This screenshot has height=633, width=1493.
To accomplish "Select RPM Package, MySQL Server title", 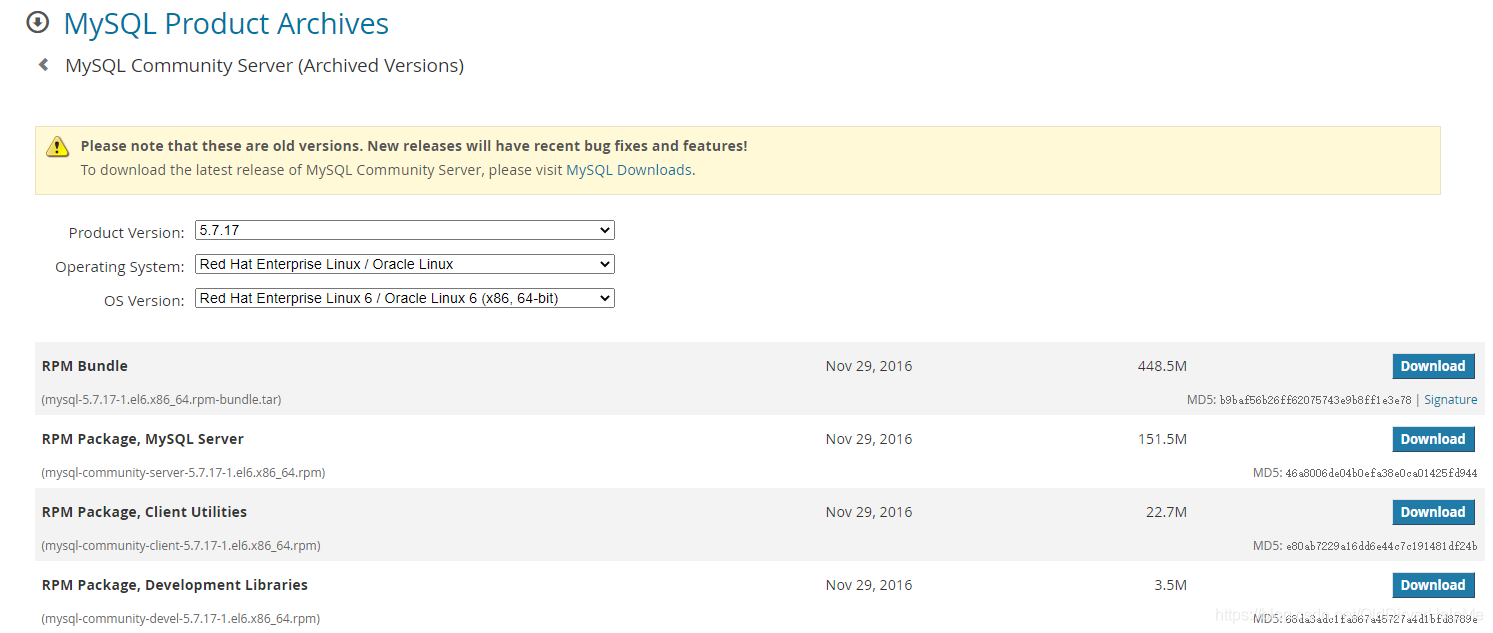I will 143,439.
